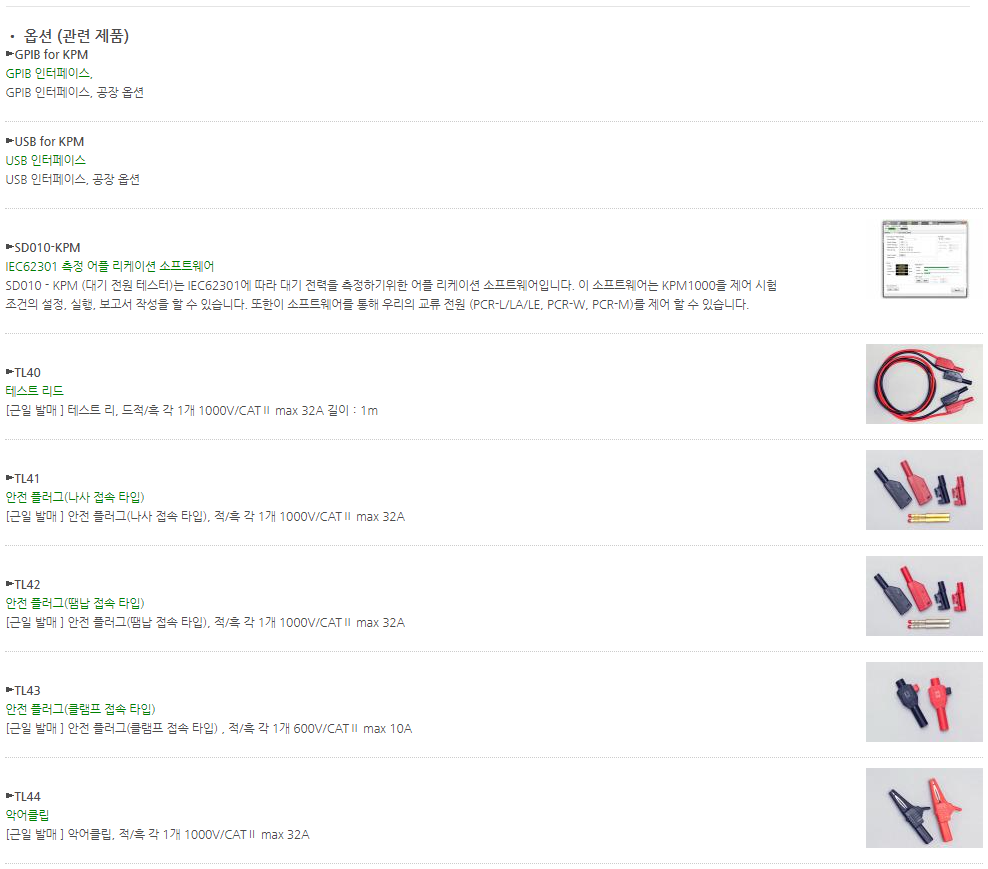
Task: Click the arrow marker before SD010-KPM
Action: pos(9,246)
